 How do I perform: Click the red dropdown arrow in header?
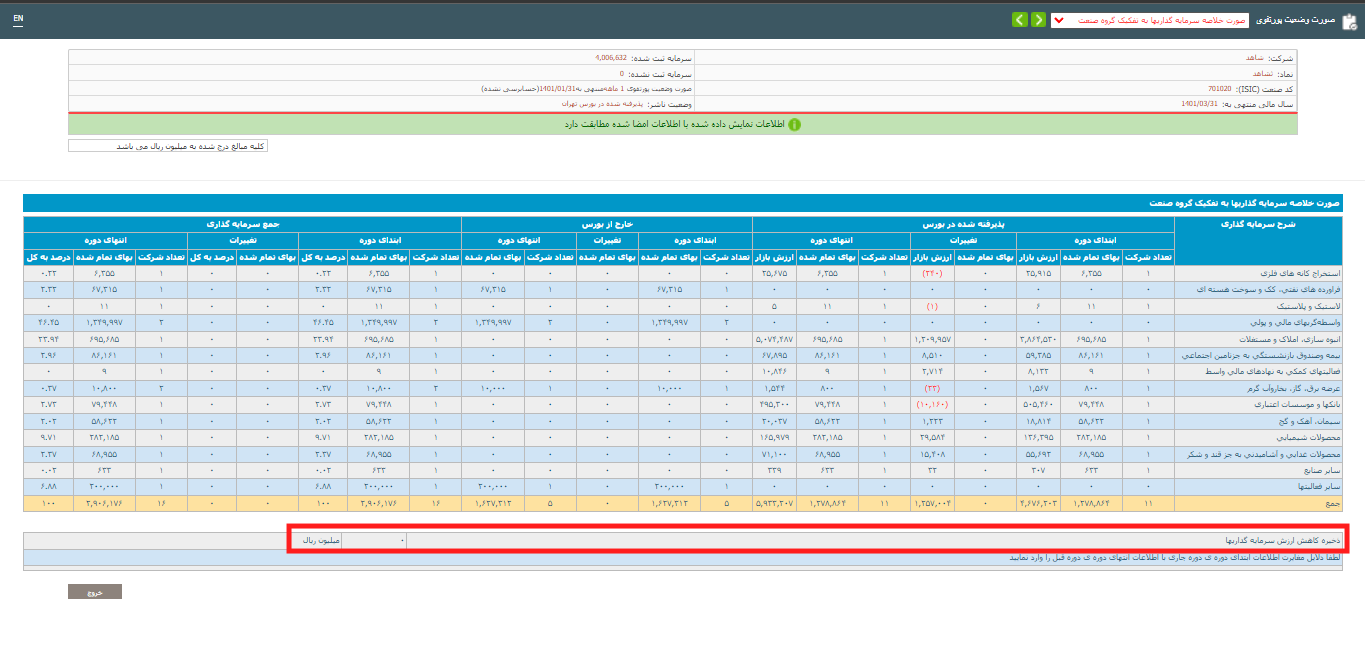point(1059,20)
